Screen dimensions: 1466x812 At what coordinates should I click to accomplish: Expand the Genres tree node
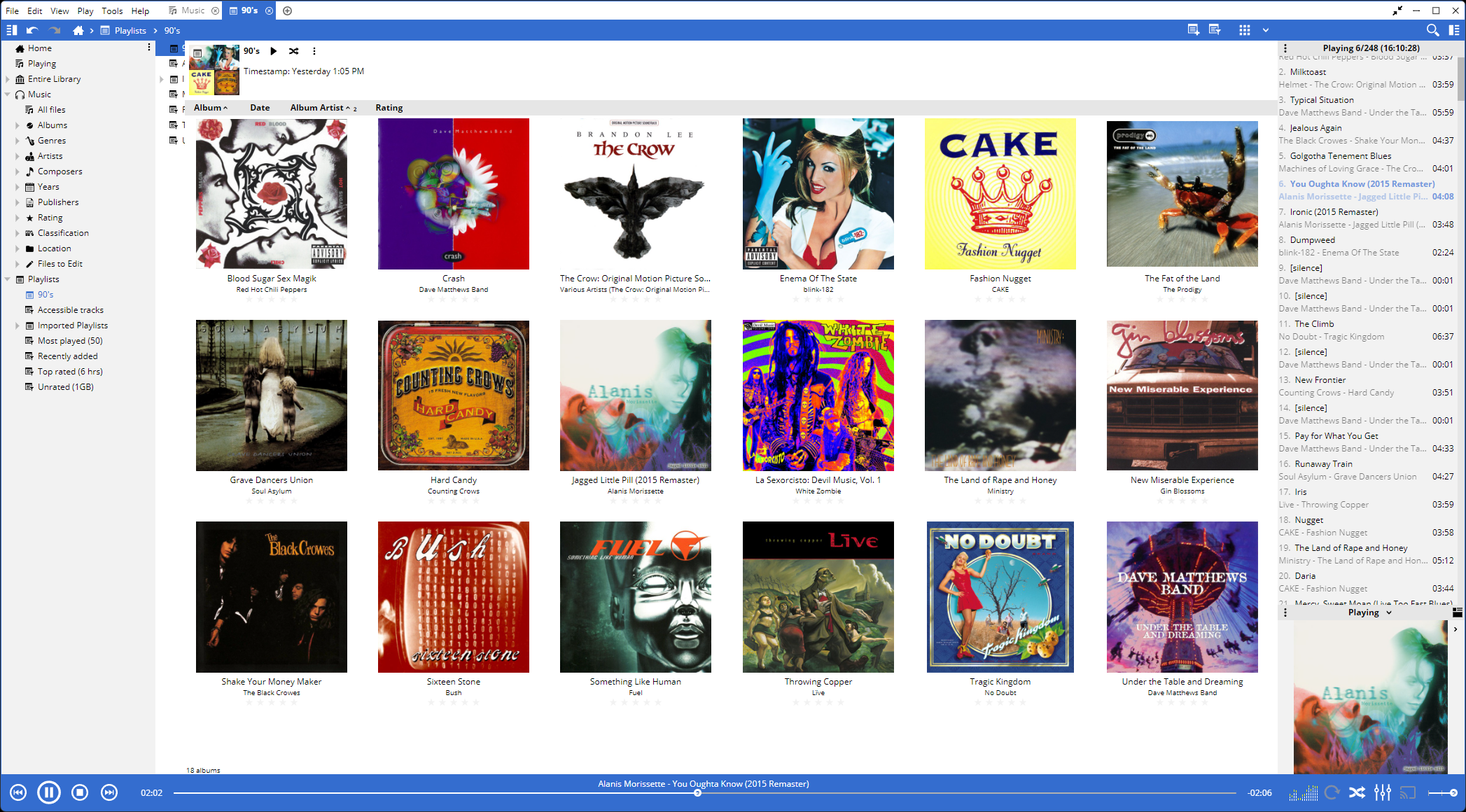18,141
